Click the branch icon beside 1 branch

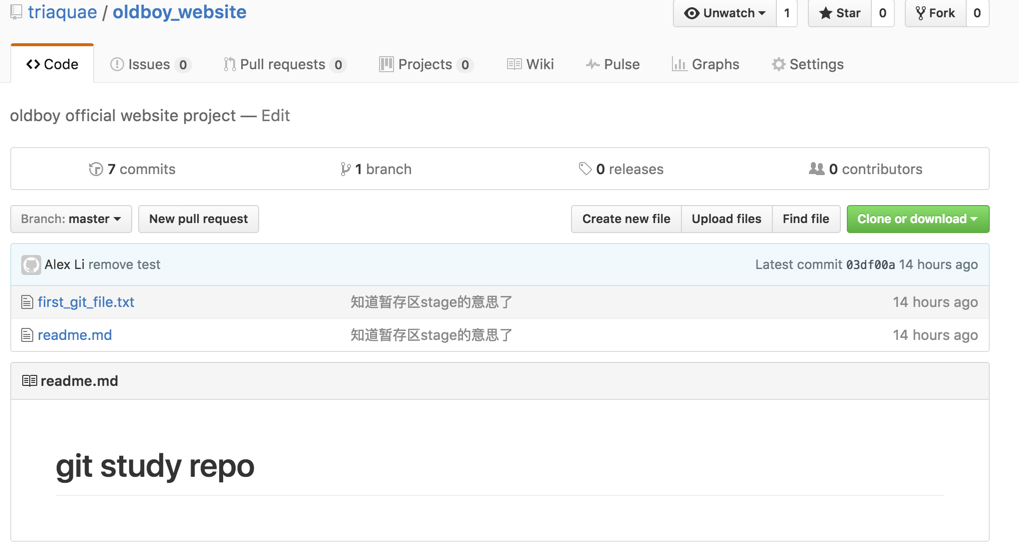point(345,169)
